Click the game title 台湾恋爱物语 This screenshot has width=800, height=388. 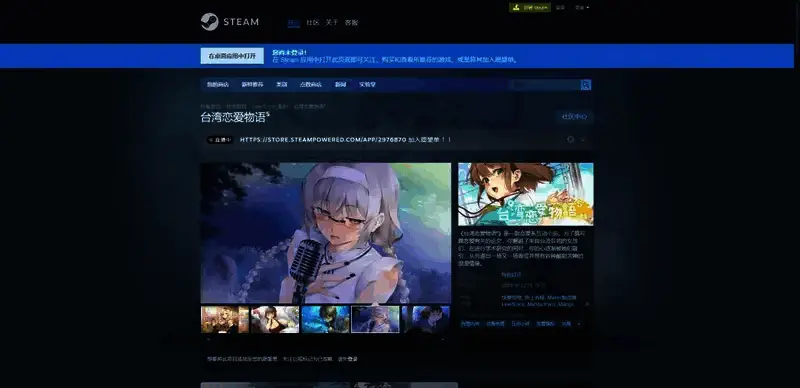coord(235,117)
